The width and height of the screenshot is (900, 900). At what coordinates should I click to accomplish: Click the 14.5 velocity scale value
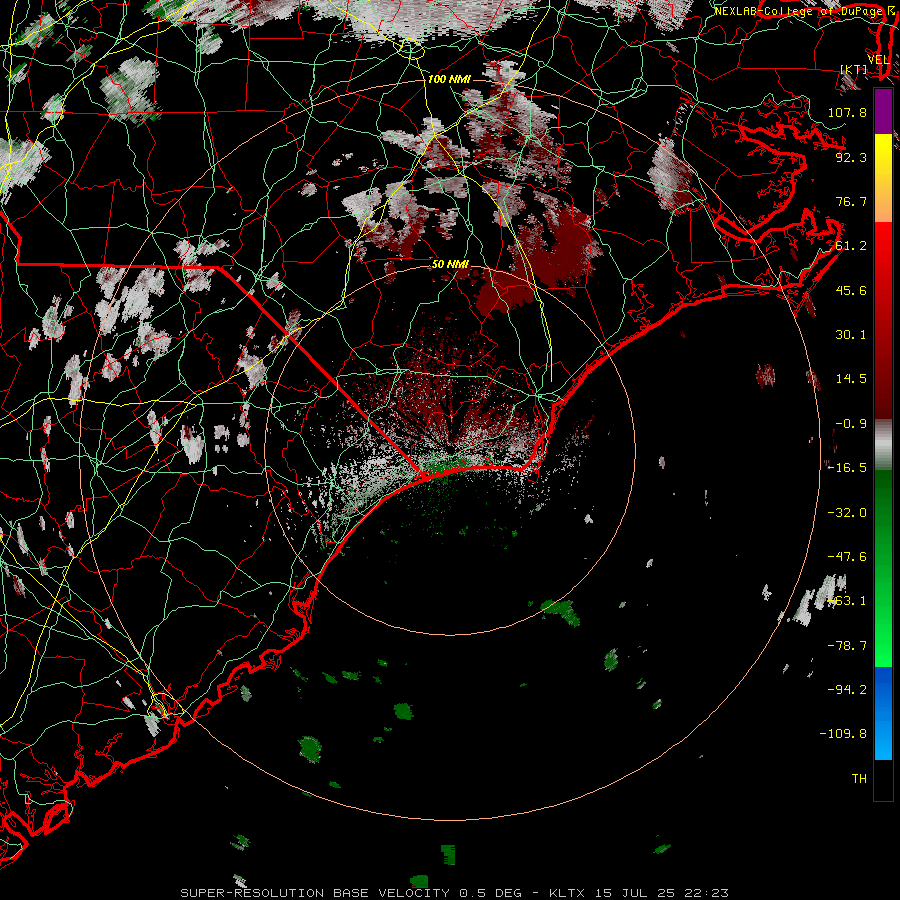(x=851, y=379)
